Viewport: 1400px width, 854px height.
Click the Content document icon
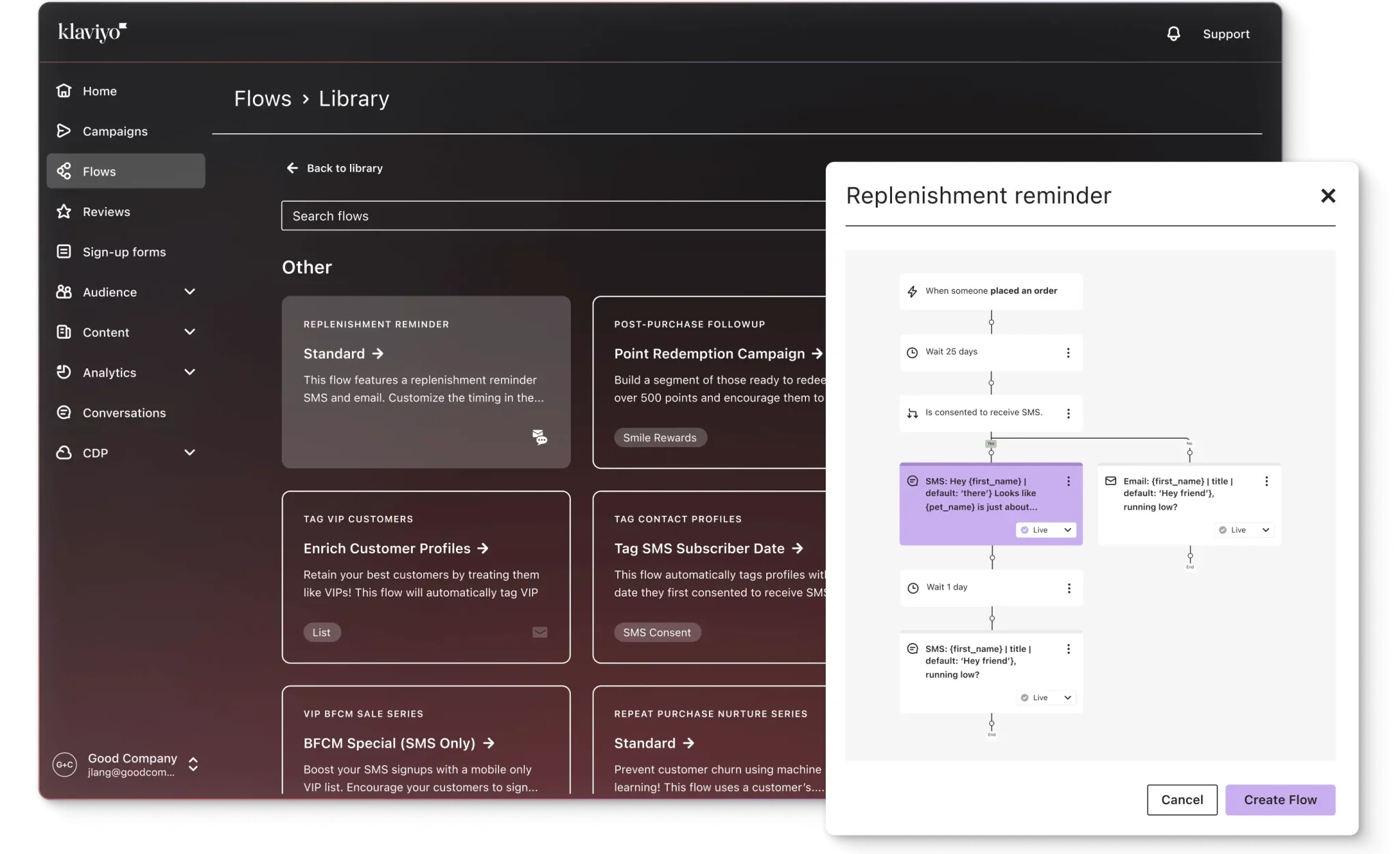point(64,332)
